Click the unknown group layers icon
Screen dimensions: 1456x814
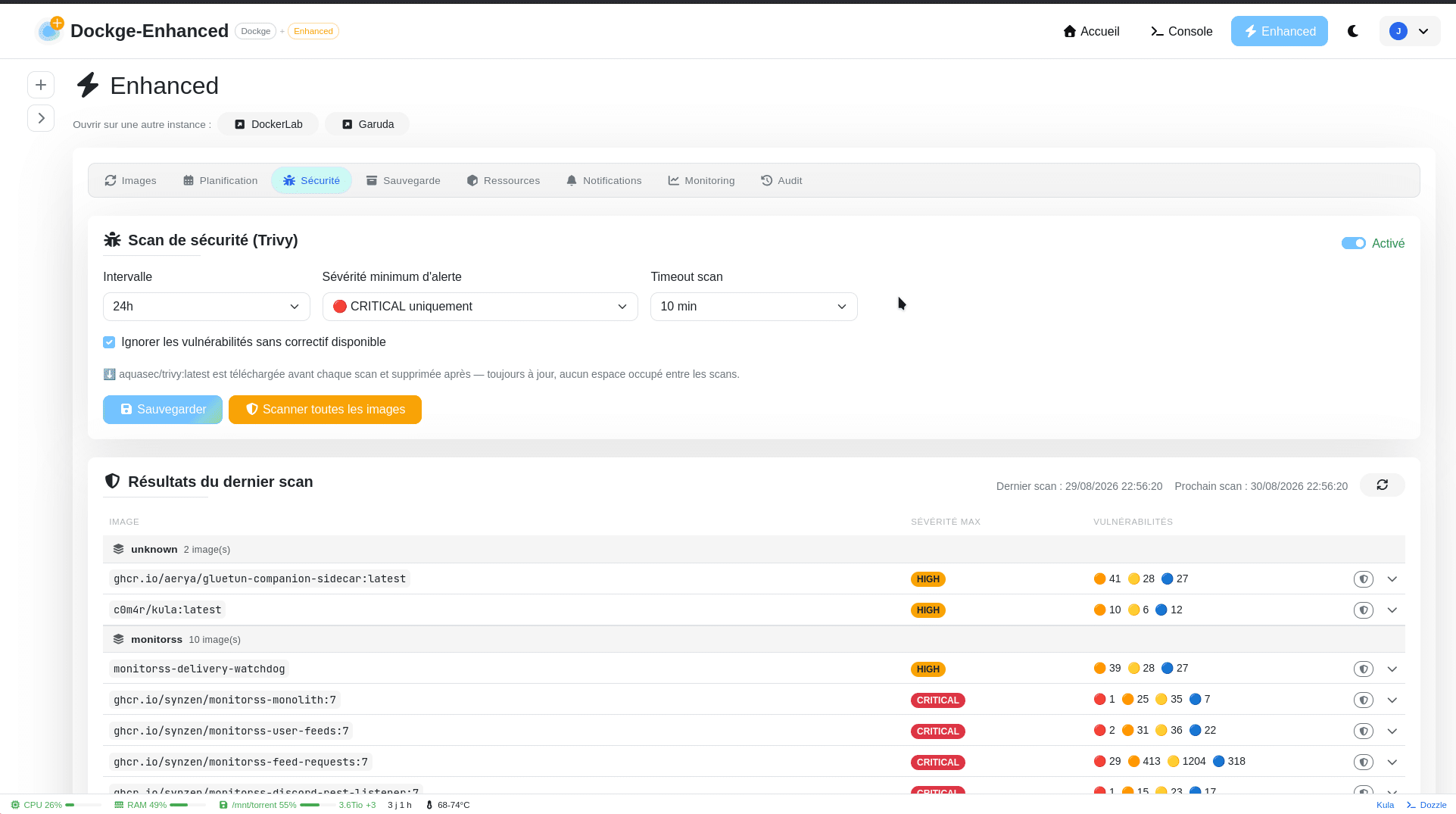(x=118, y=549)
